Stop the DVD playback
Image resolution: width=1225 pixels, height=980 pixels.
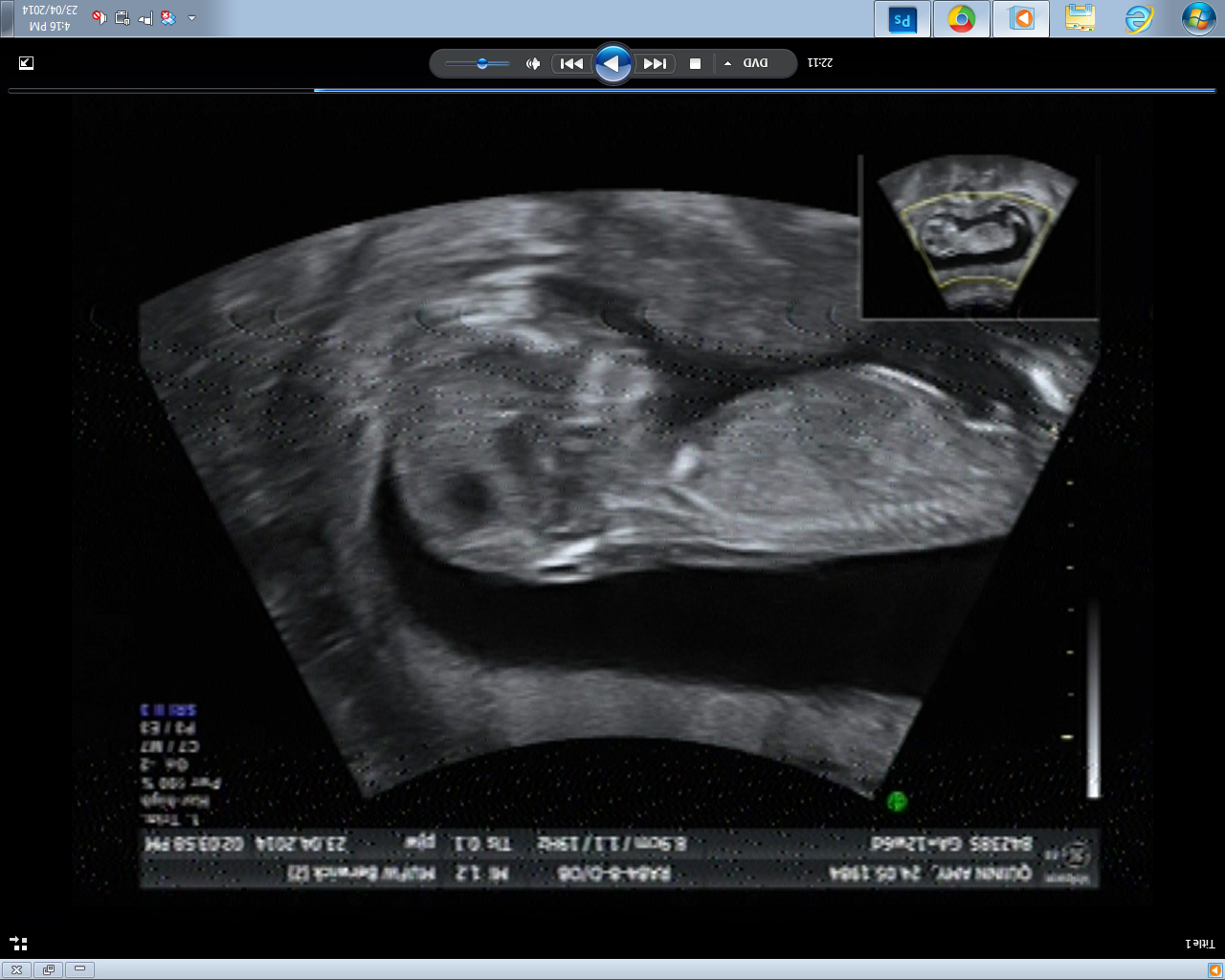(696, 64)
